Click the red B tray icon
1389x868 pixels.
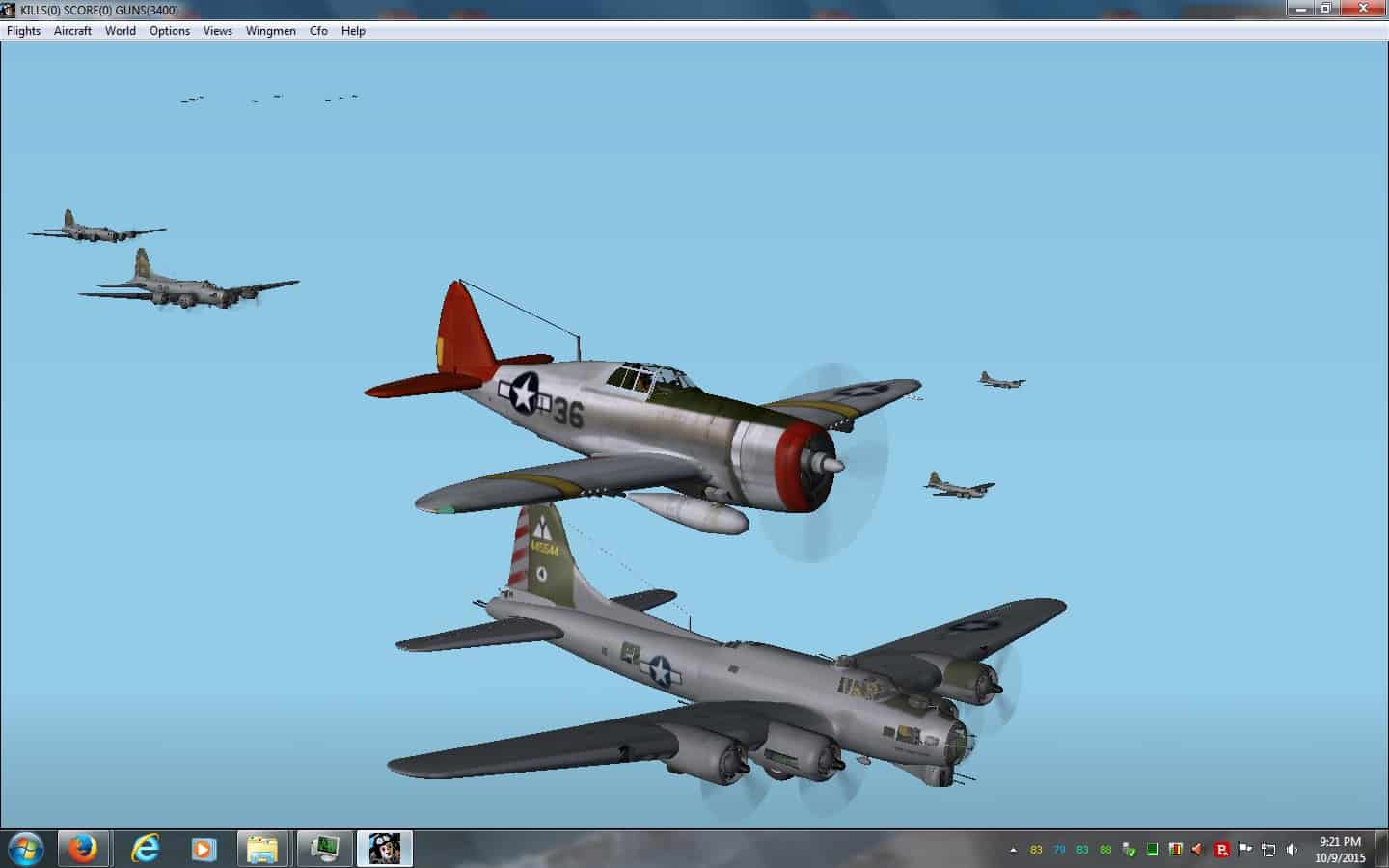[x=1221, y=850]
